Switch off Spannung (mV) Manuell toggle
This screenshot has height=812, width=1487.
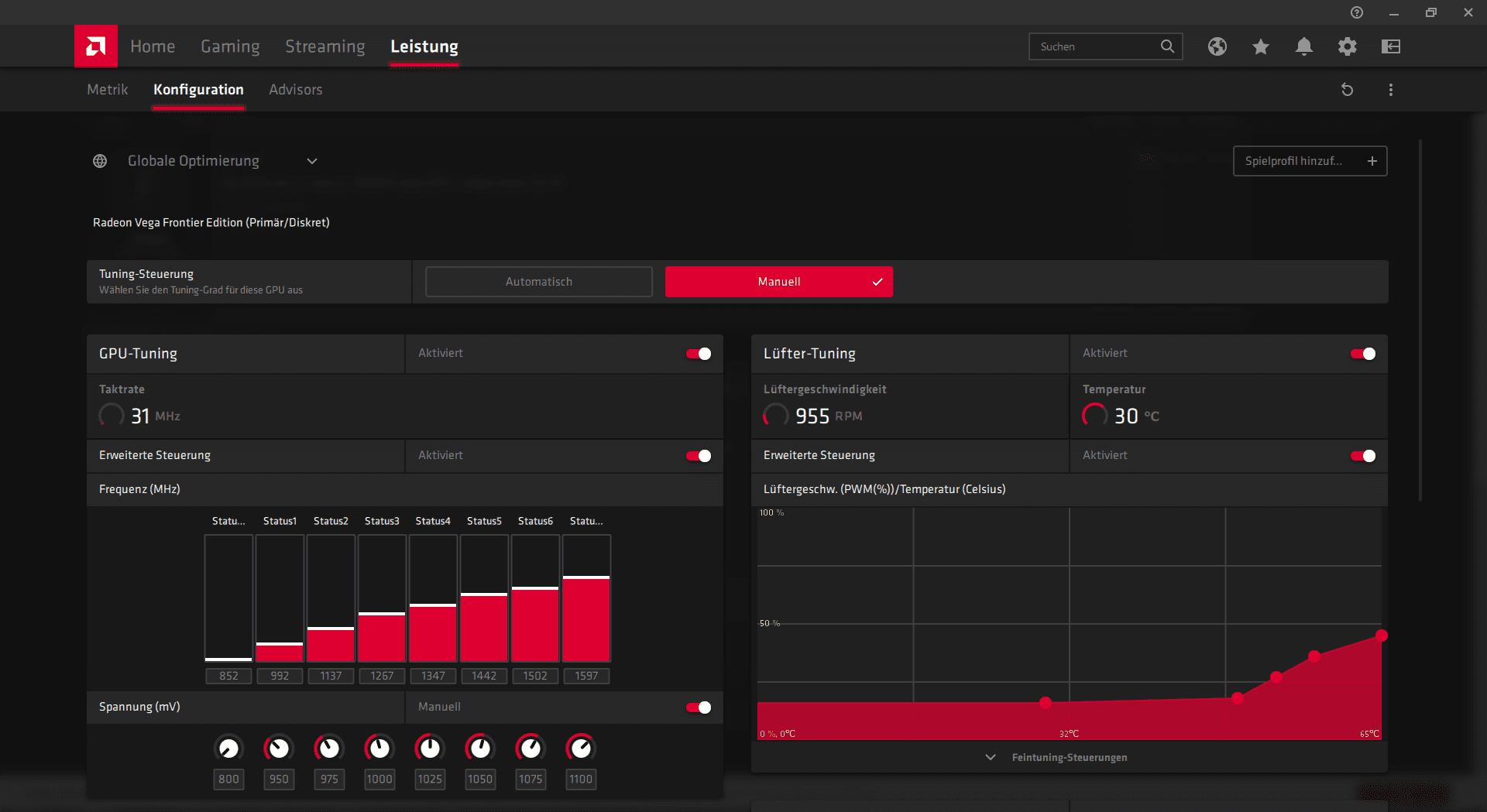point(699,708)
